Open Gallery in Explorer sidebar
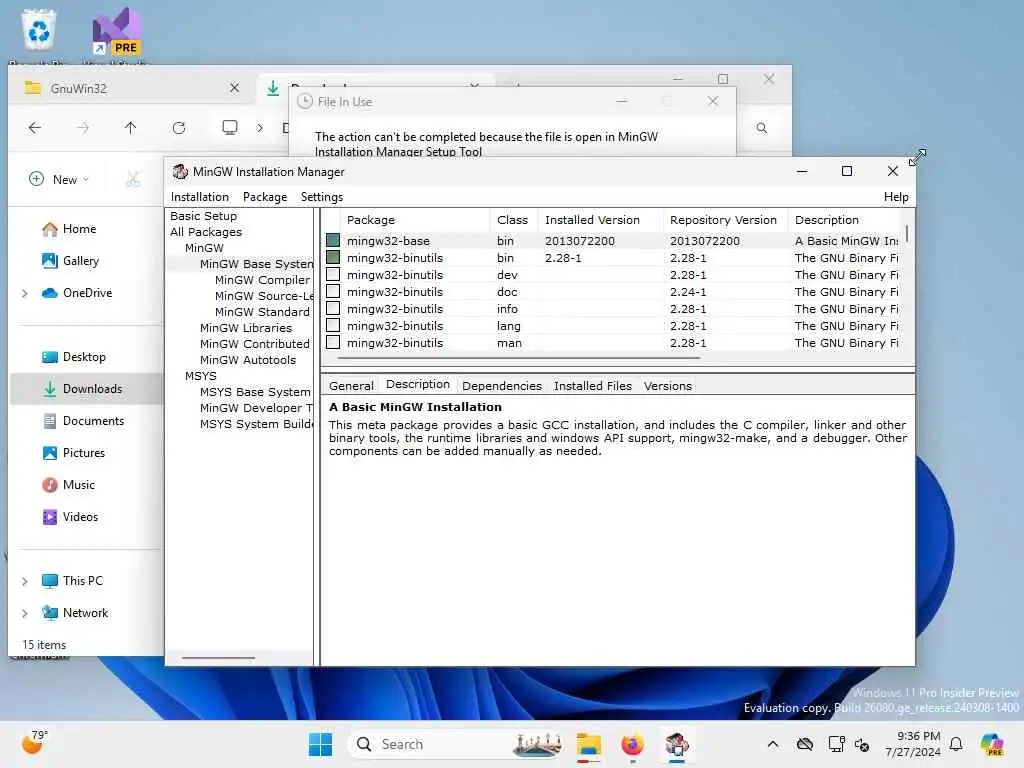This screenshot has width=1024, height=768. [71, 261]
